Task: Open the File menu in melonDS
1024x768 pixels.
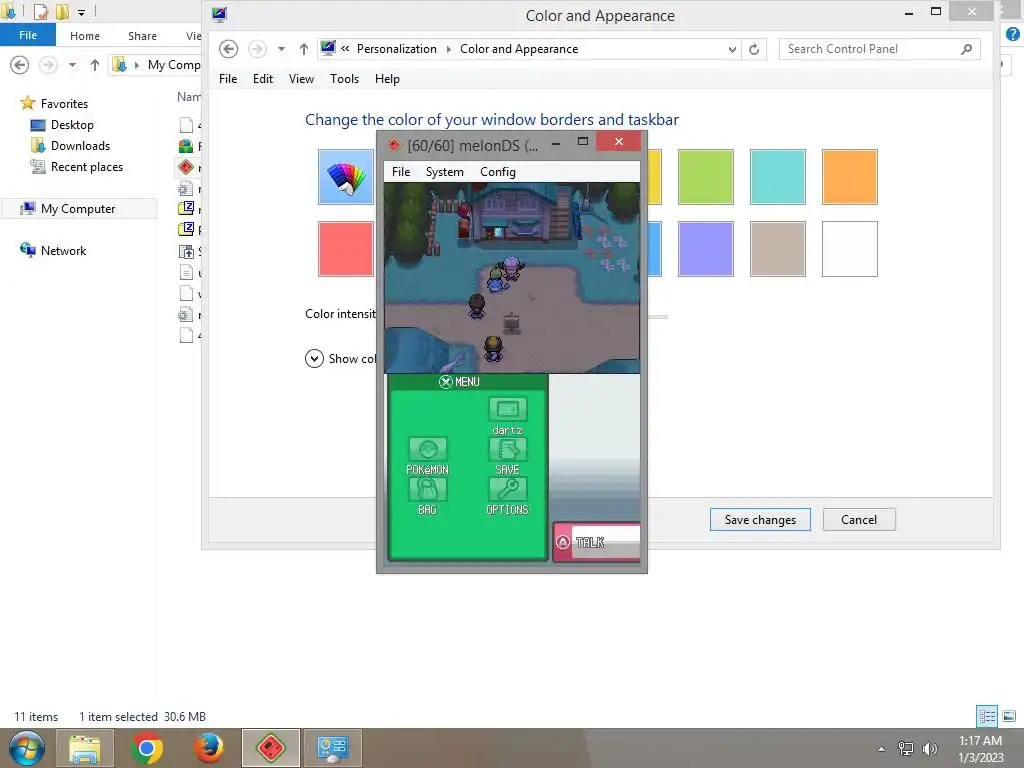Action: pyautogui.click(x=401, y=172)
